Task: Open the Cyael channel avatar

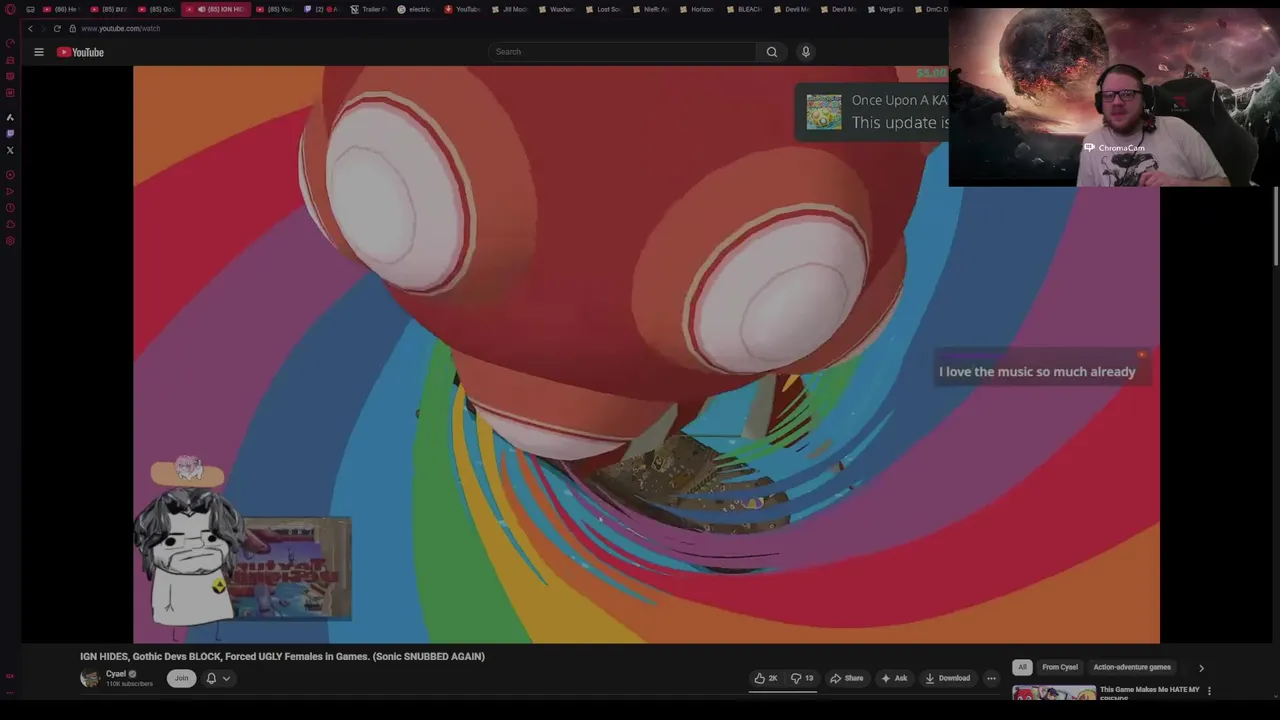Action: [90, 678]
